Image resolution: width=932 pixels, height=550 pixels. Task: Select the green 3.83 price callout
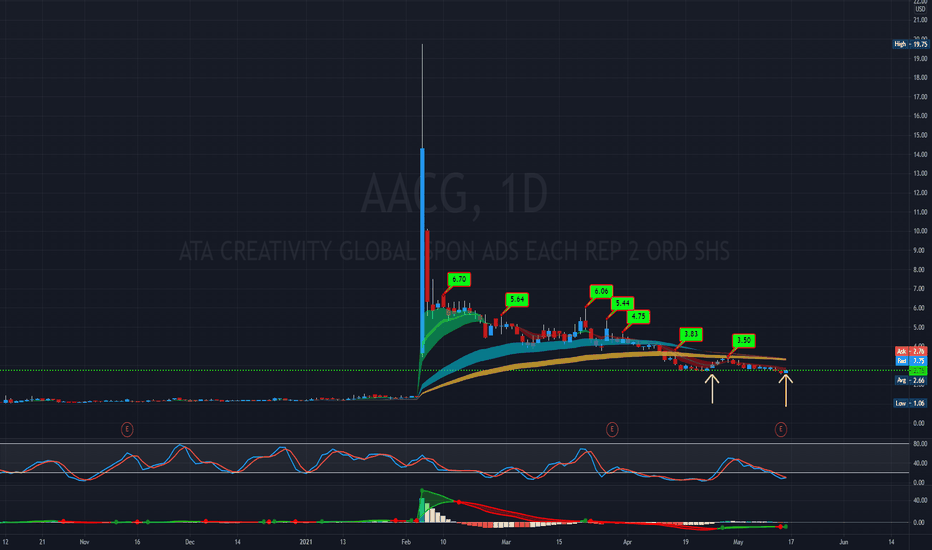(691, 334)
